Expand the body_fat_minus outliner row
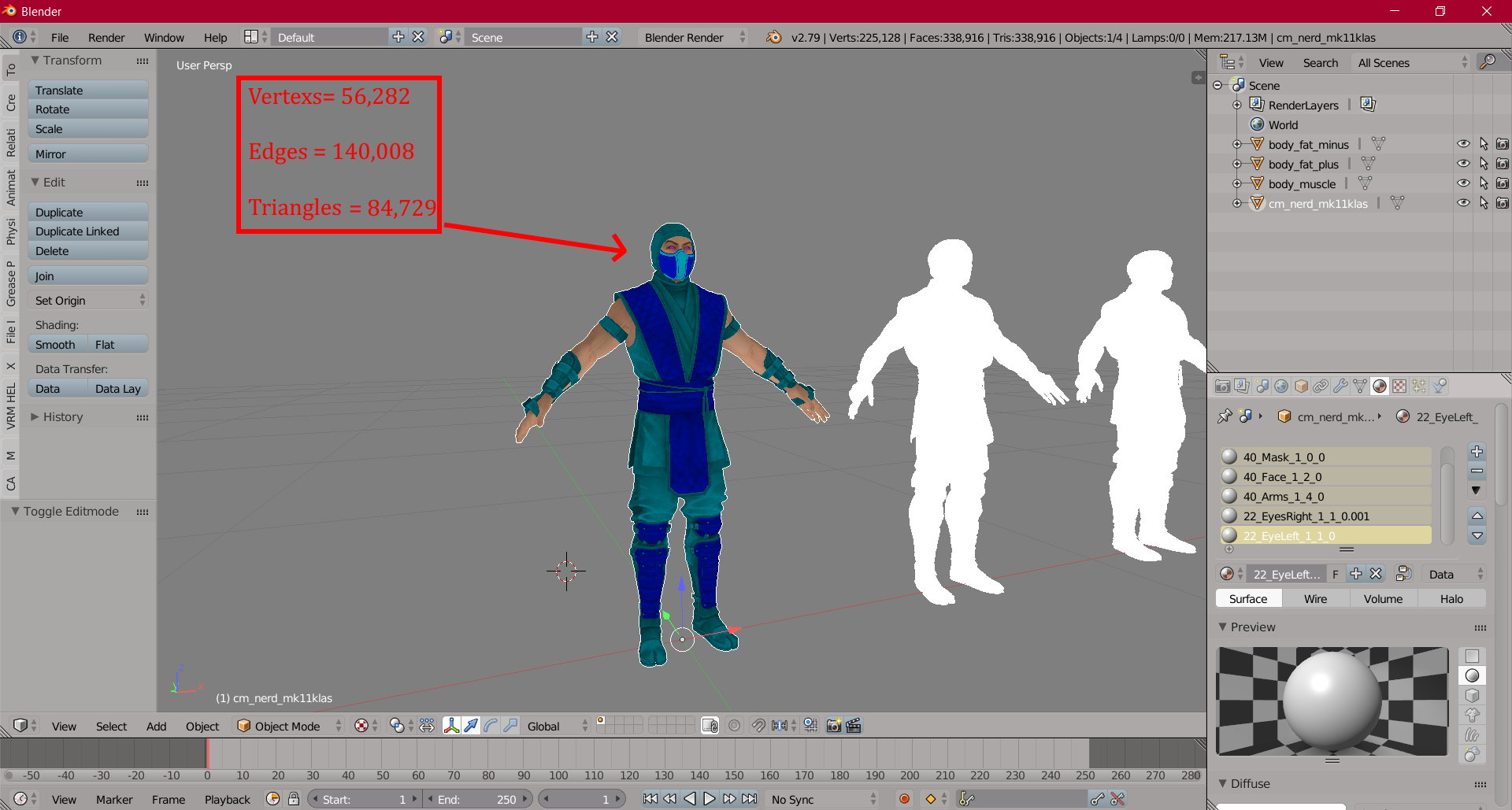Screen dimensions: 1512x810 coord(1236,144)
